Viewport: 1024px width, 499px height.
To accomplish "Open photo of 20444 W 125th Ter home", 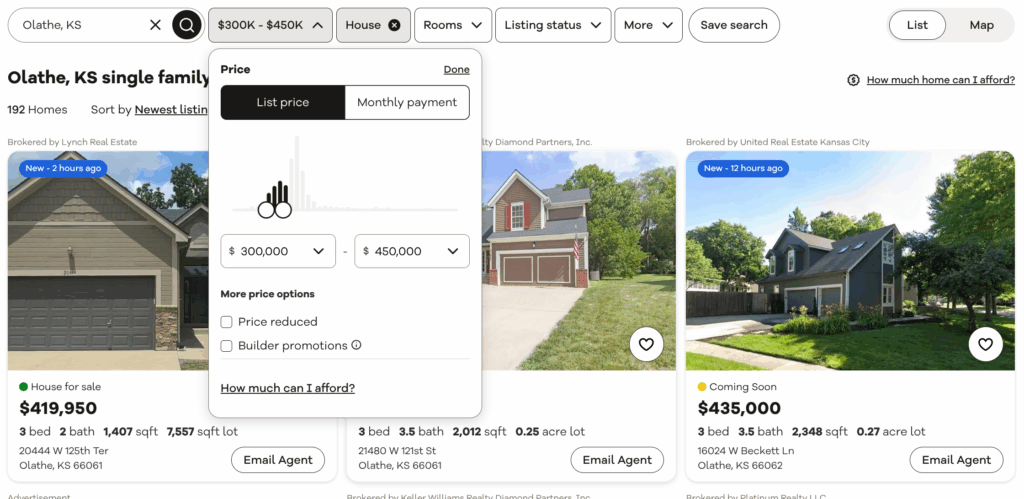I will tap(108, 261).
